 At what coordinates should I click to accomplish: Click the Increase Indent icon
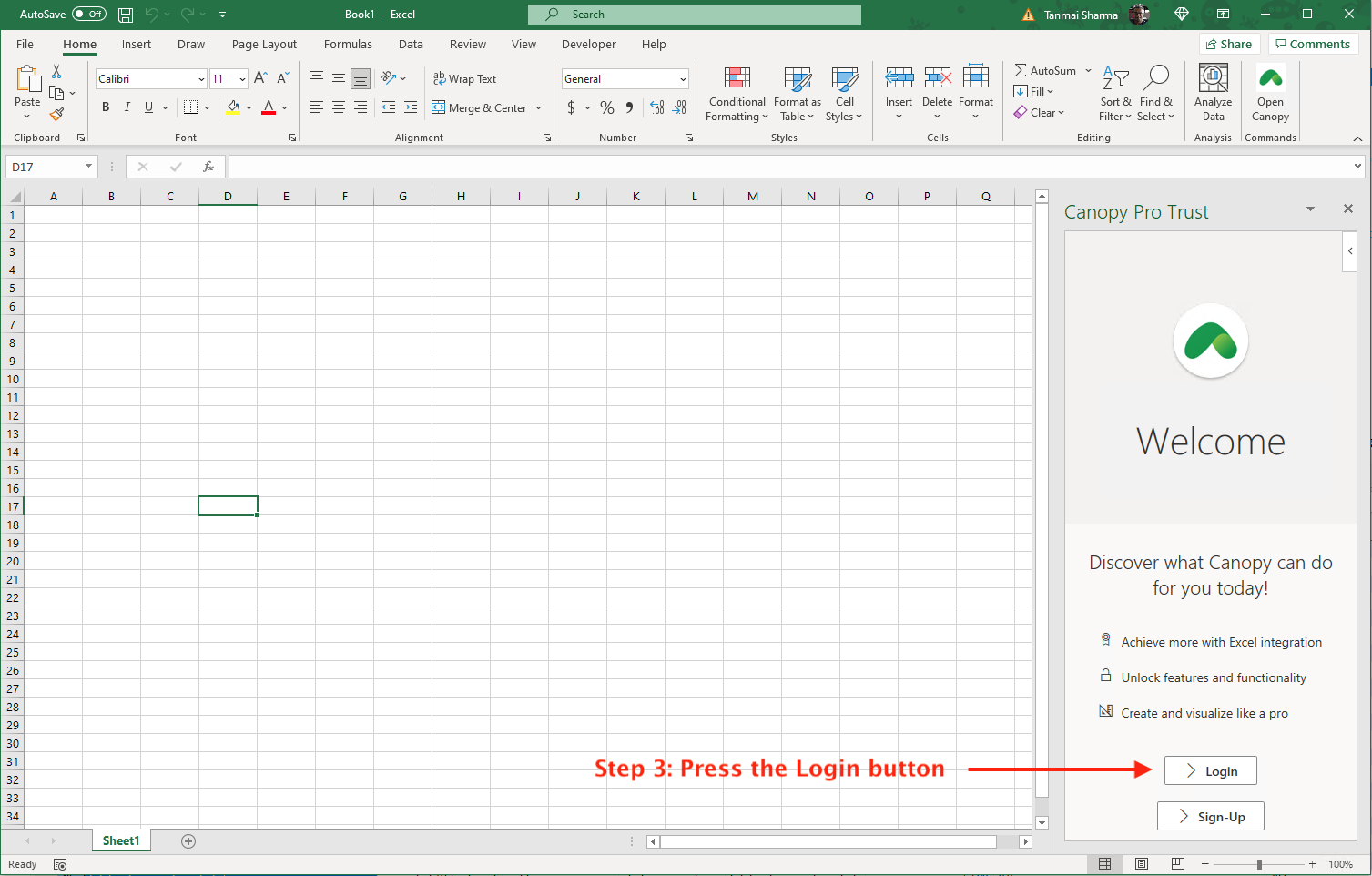411,107
